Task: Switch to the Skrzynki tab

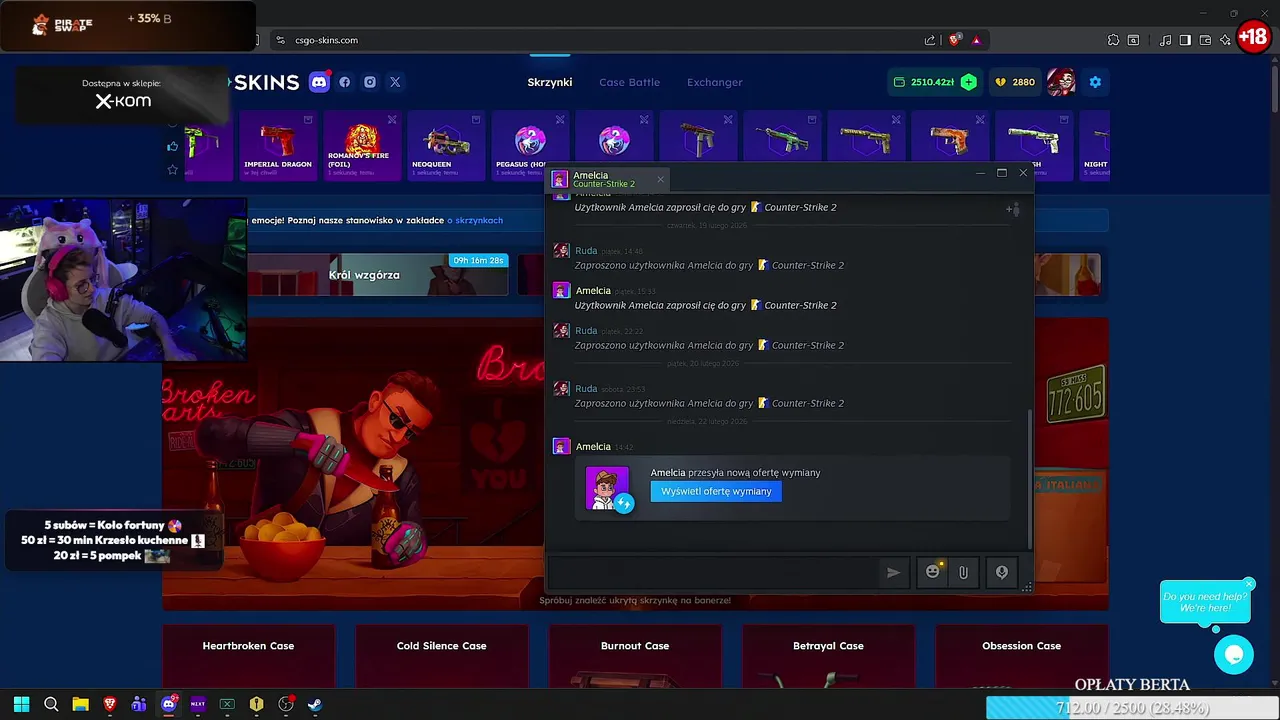Action: 550,82
